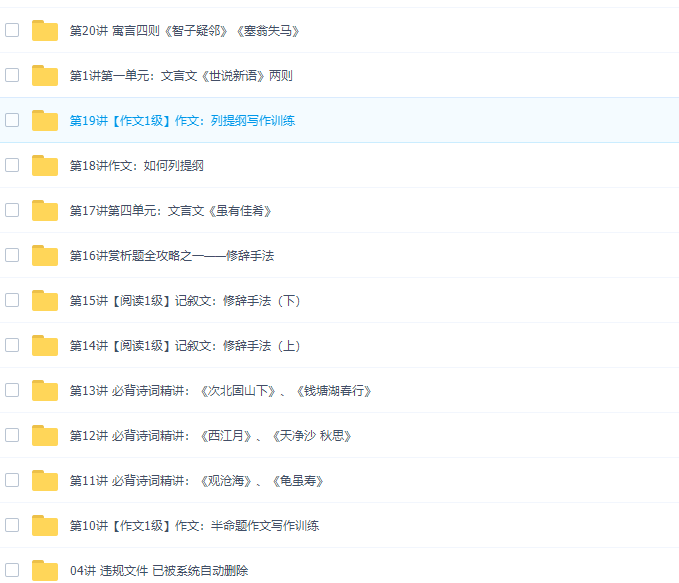The image size is (679, 583).
Task: Click the folder icon beside 第1讲第一单元
Action: pyautogui.click(x=44, y=76)
